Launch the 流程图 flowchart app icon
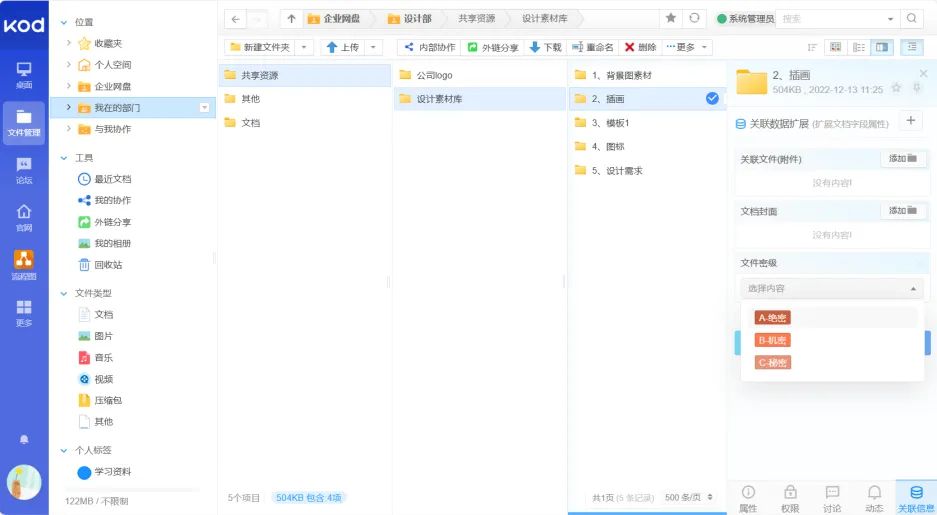The height and width of the screenshot is (515, 937). point(24,265)
